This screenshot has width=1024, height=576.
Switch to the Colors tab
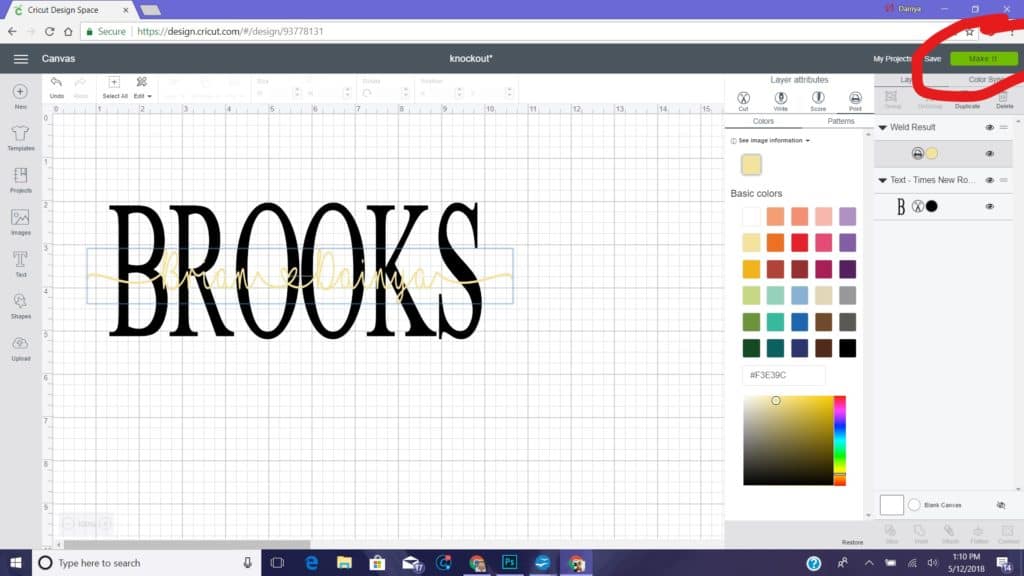point(763,121)
